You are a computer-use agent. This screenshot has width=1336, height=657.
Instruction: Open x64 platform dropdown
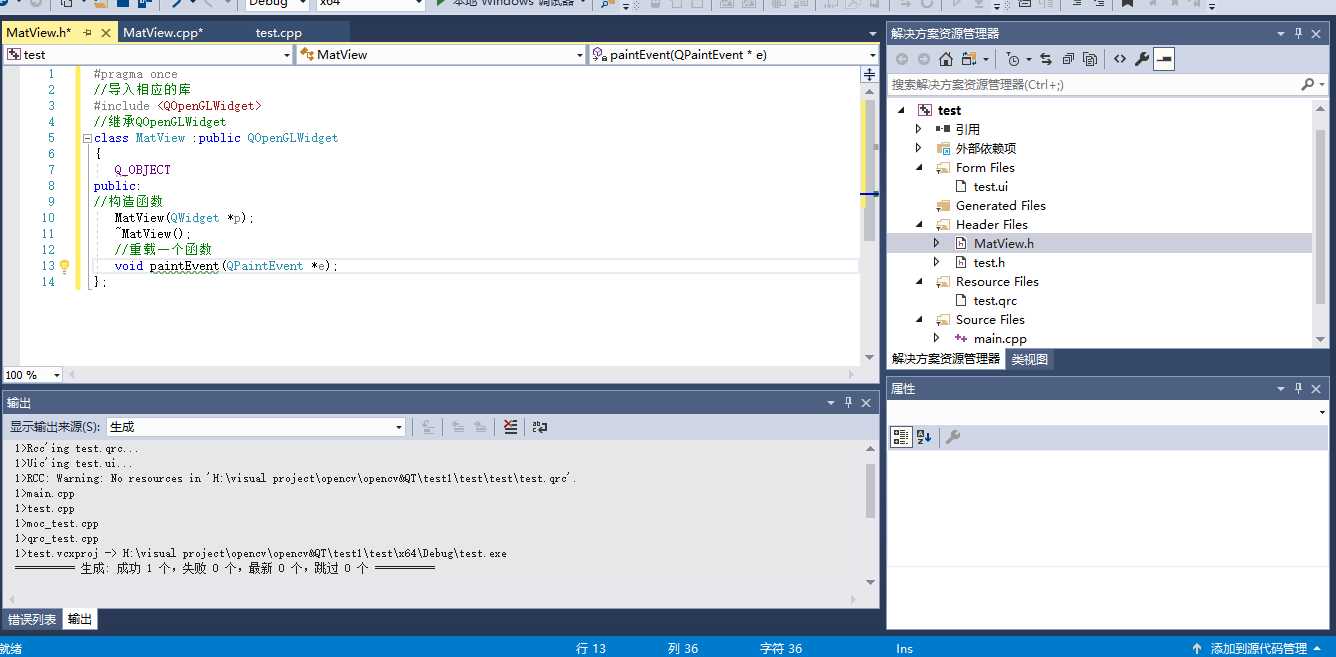click(x=419, y=4)
